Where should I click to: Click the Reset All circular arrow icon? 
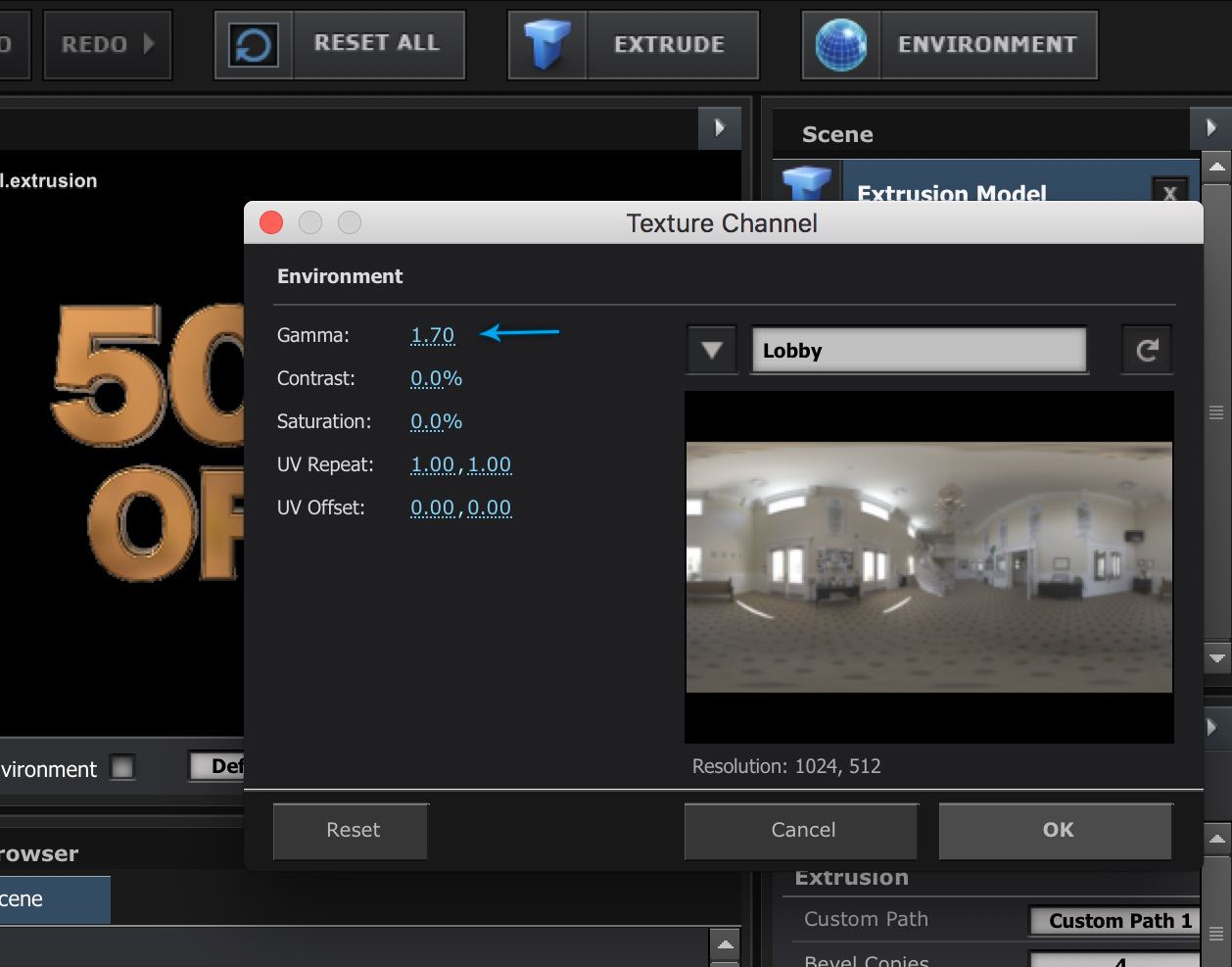click(x=254, y=45)
